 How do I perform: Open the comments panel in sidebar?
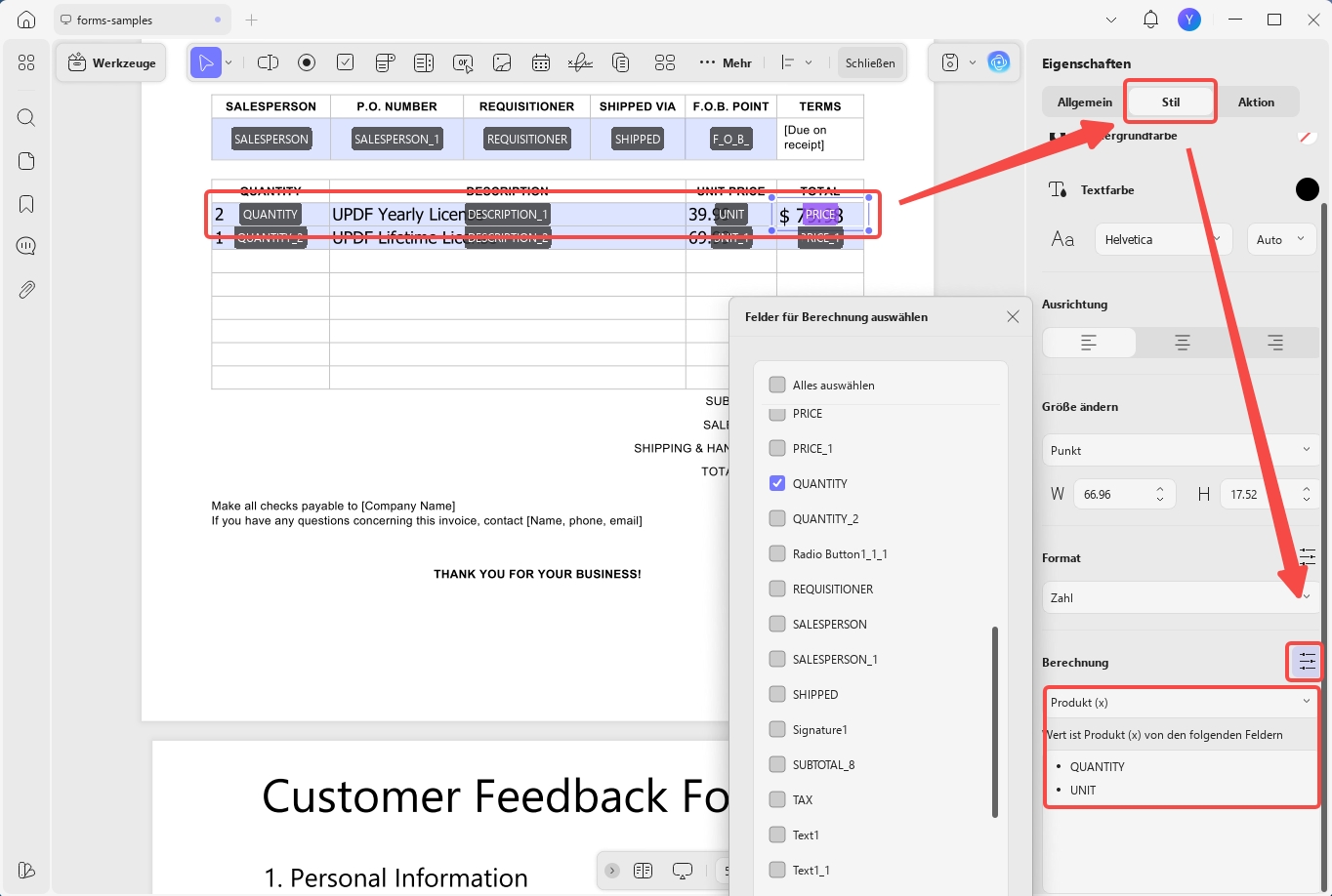pos(26,246)
